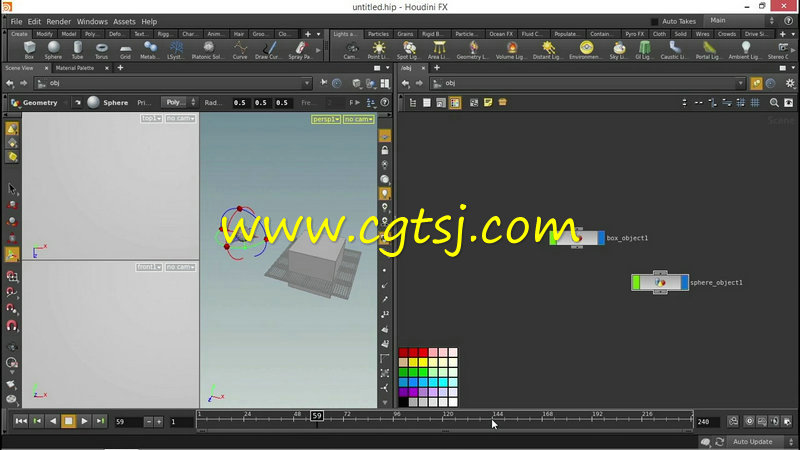Select the sphere_object1 node

[660, 282]
